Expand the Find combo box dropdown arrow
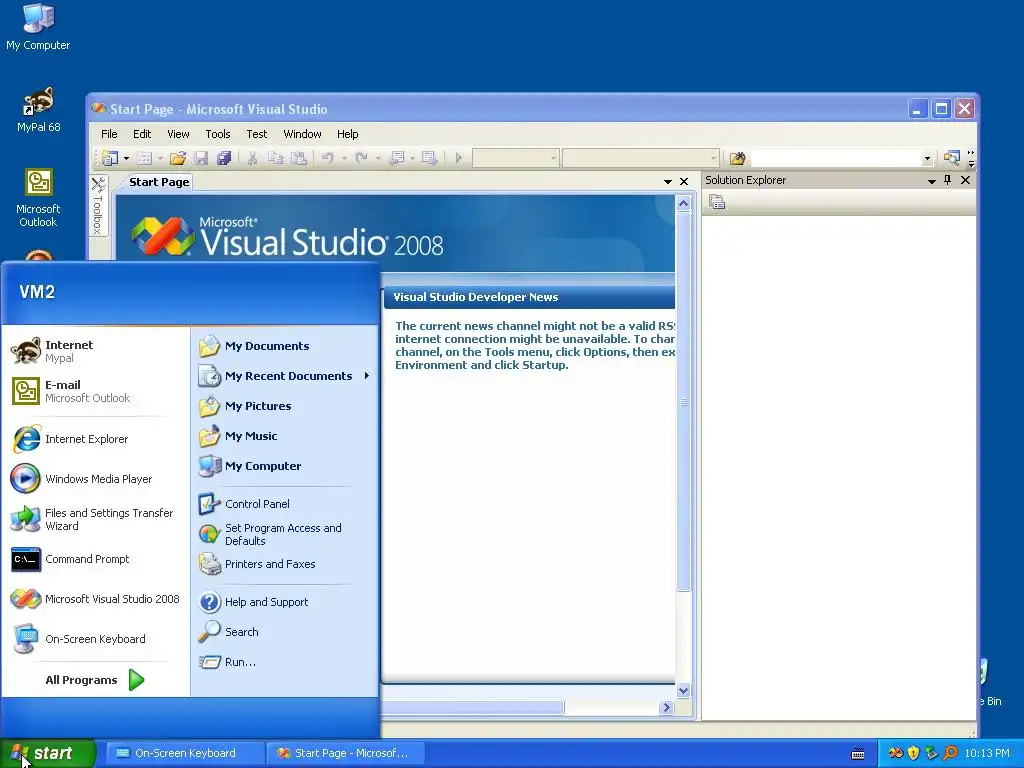 tap(927, 158)
